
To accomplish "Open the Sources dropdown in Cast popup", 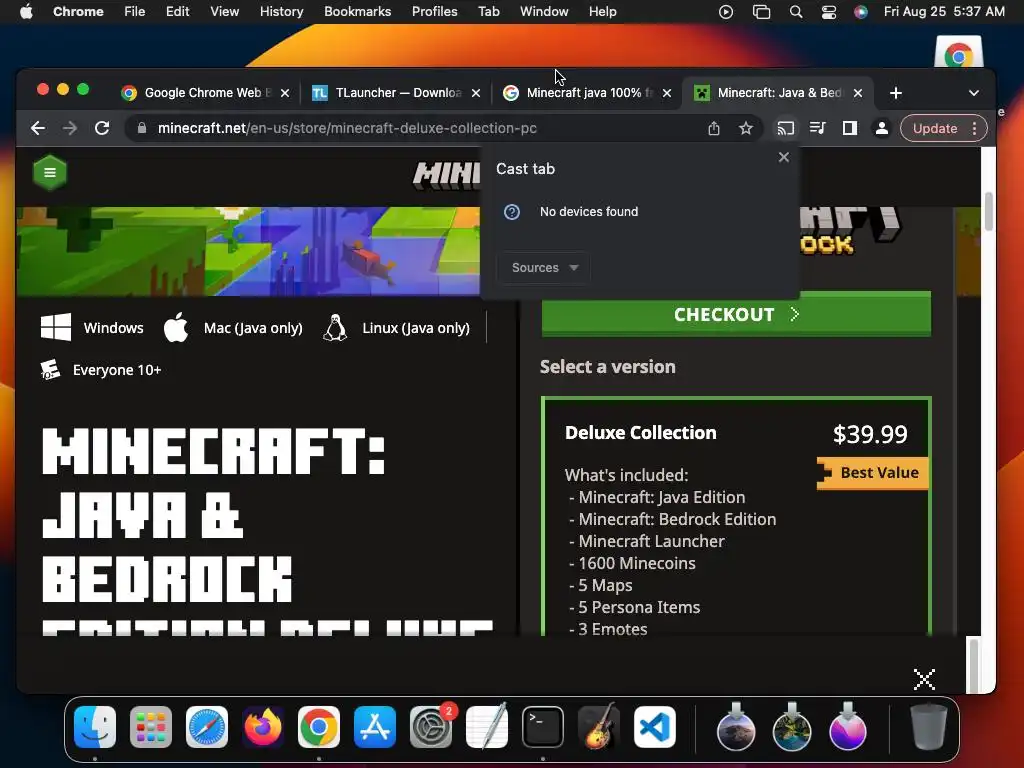I will click(544, 268).
